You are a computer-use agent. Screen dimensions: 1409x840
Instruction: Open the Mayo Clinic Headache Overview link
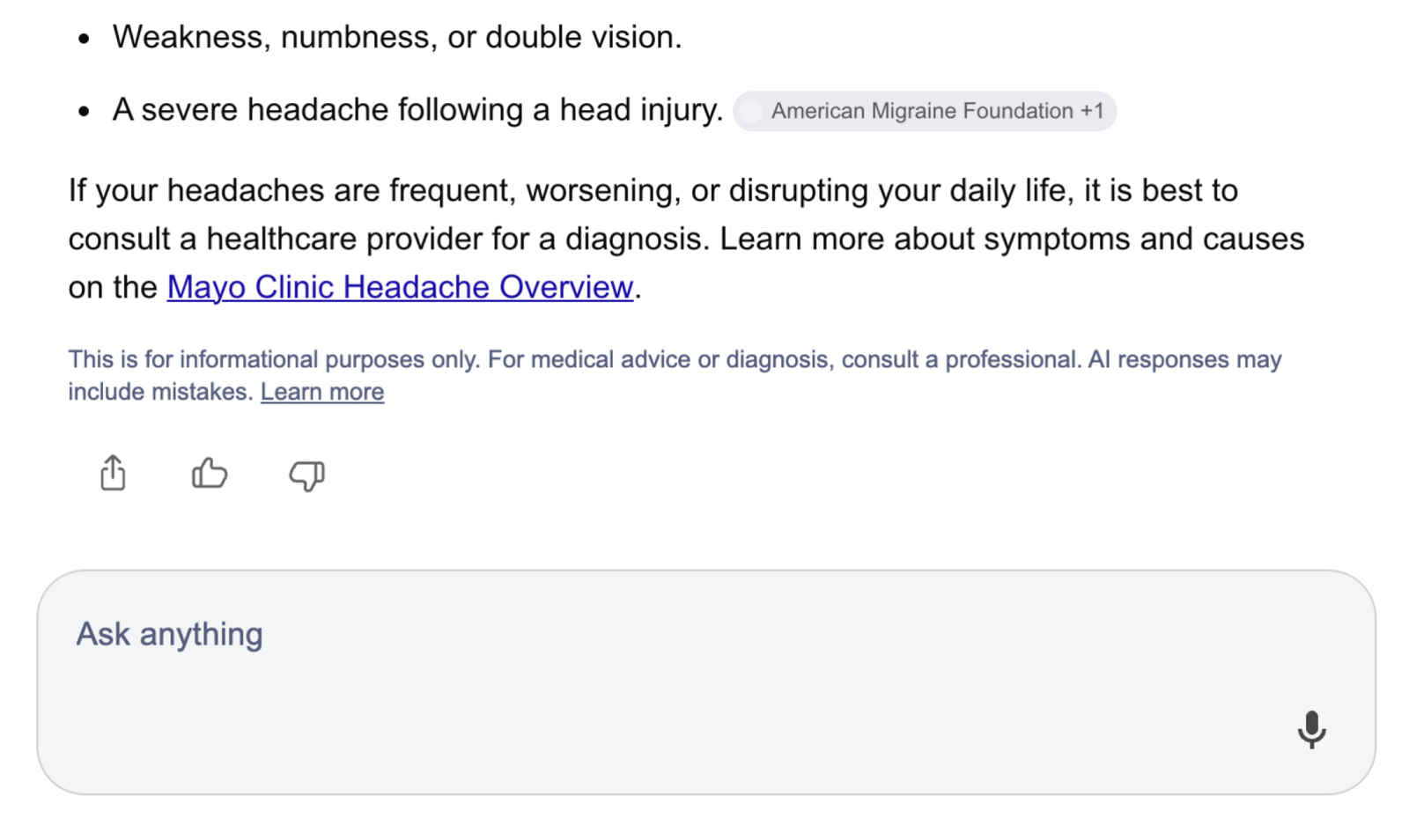pyautogui.click(x=400, y=287)
